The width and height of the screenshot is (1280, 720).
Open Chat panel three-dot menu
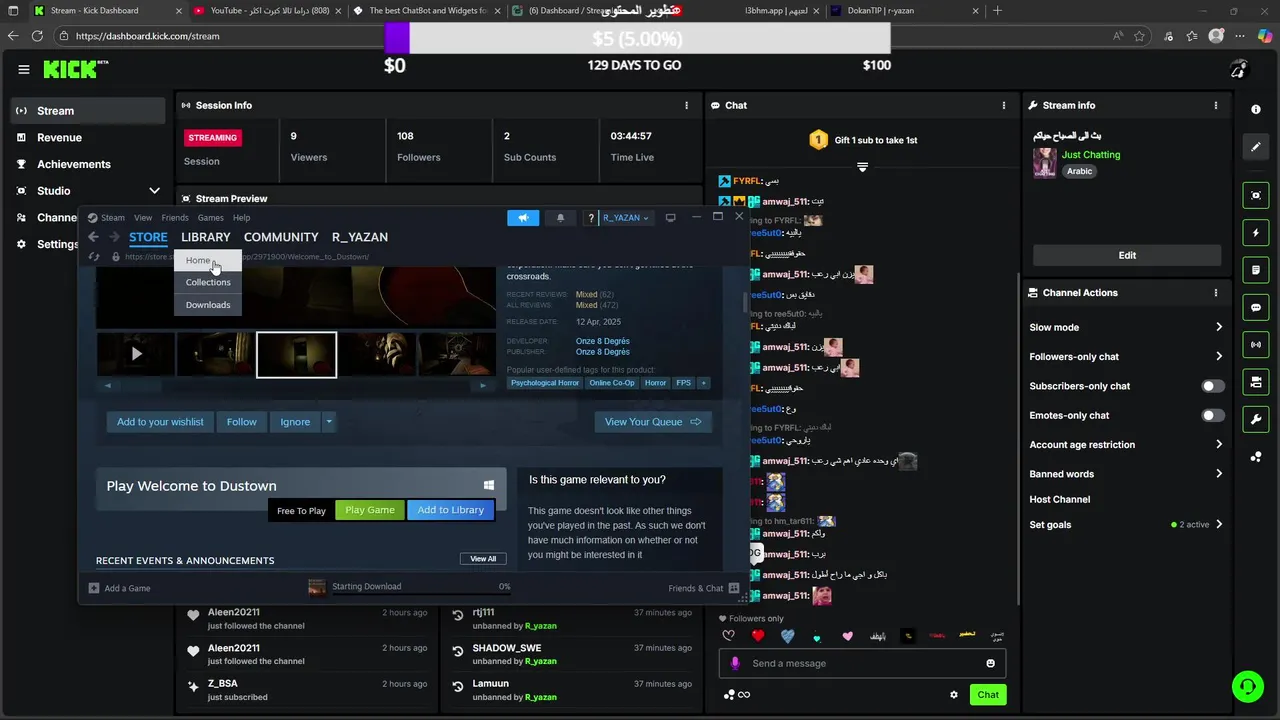(1004, 105)
